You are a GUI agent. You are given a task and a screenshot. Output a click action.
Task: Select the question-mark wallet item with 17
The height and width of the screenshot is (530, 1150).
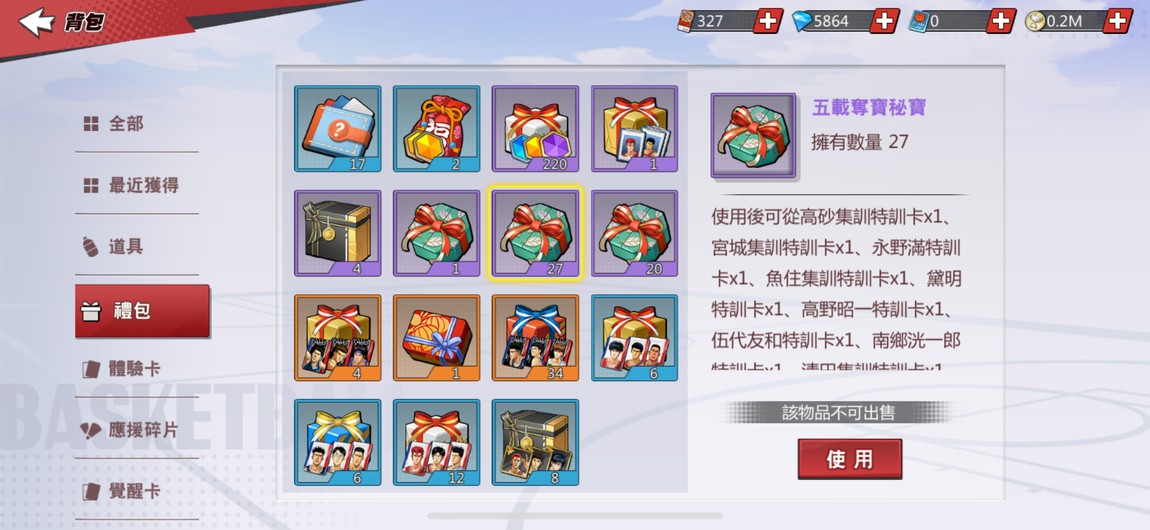[337, 128]
